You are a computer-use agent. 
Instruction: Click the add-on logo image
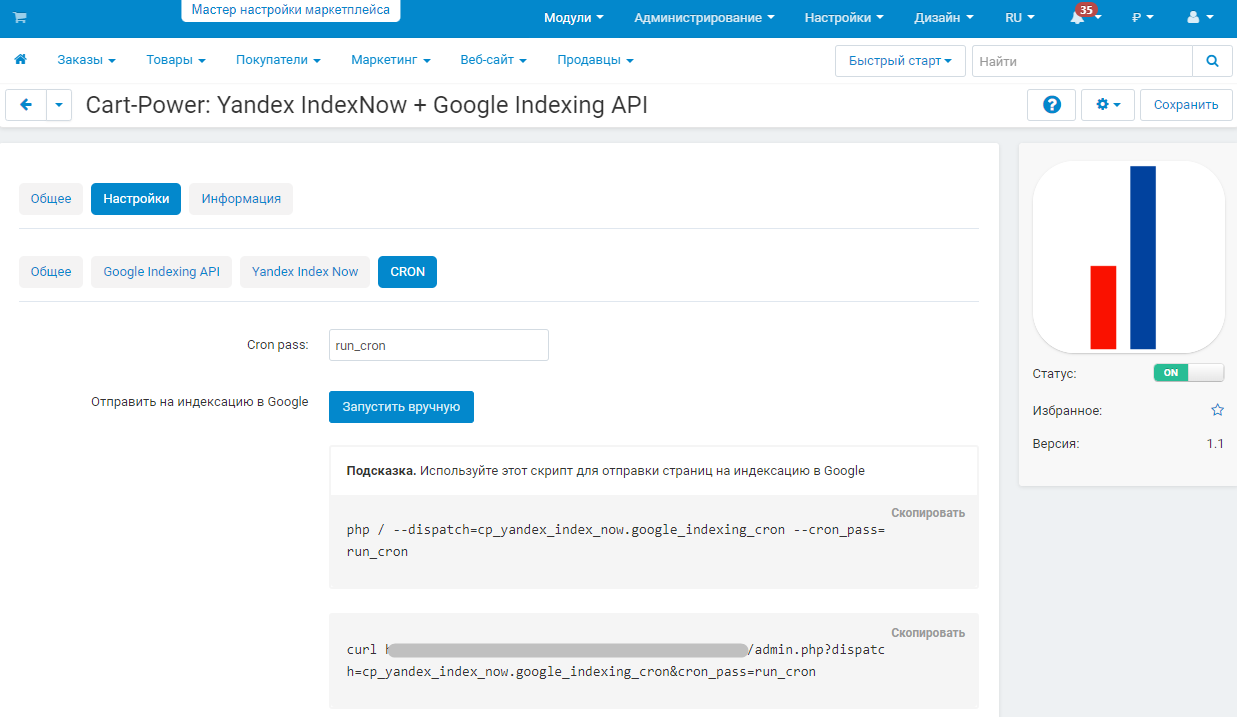tap(1128, 257)
